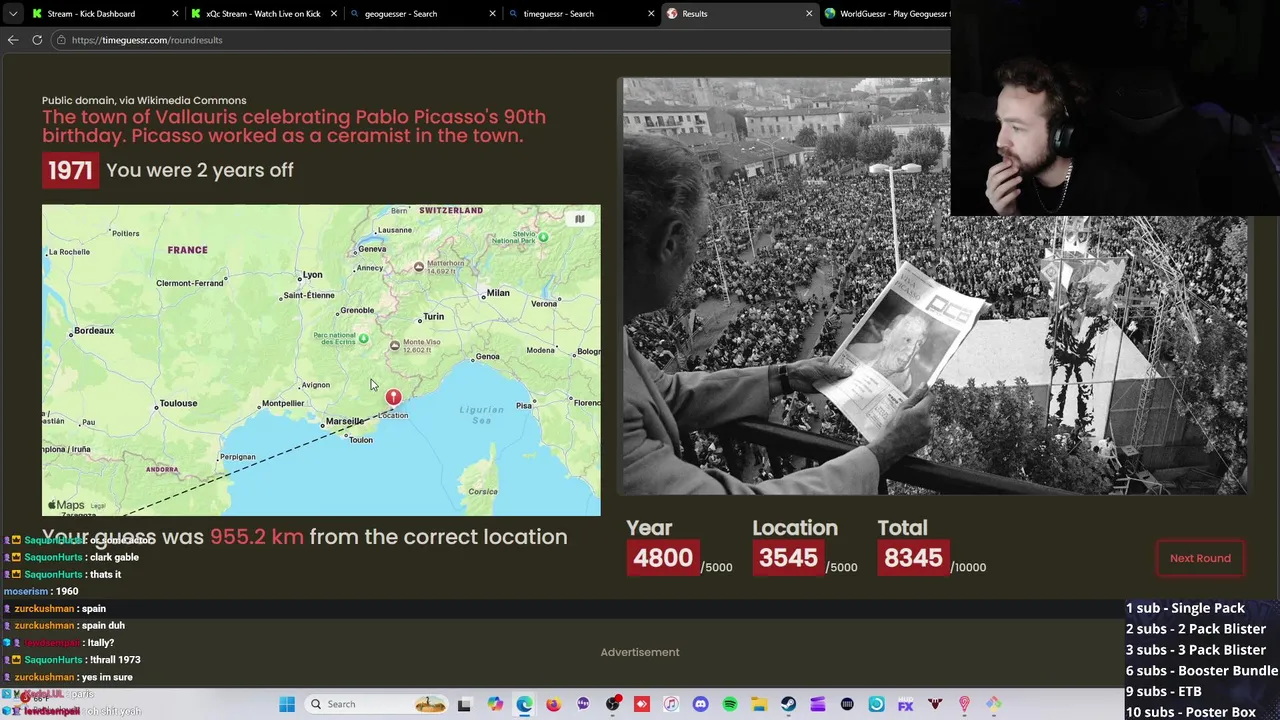Open the MUD FX taskbar icon
1280x720 pixels.
pos(906,704)
